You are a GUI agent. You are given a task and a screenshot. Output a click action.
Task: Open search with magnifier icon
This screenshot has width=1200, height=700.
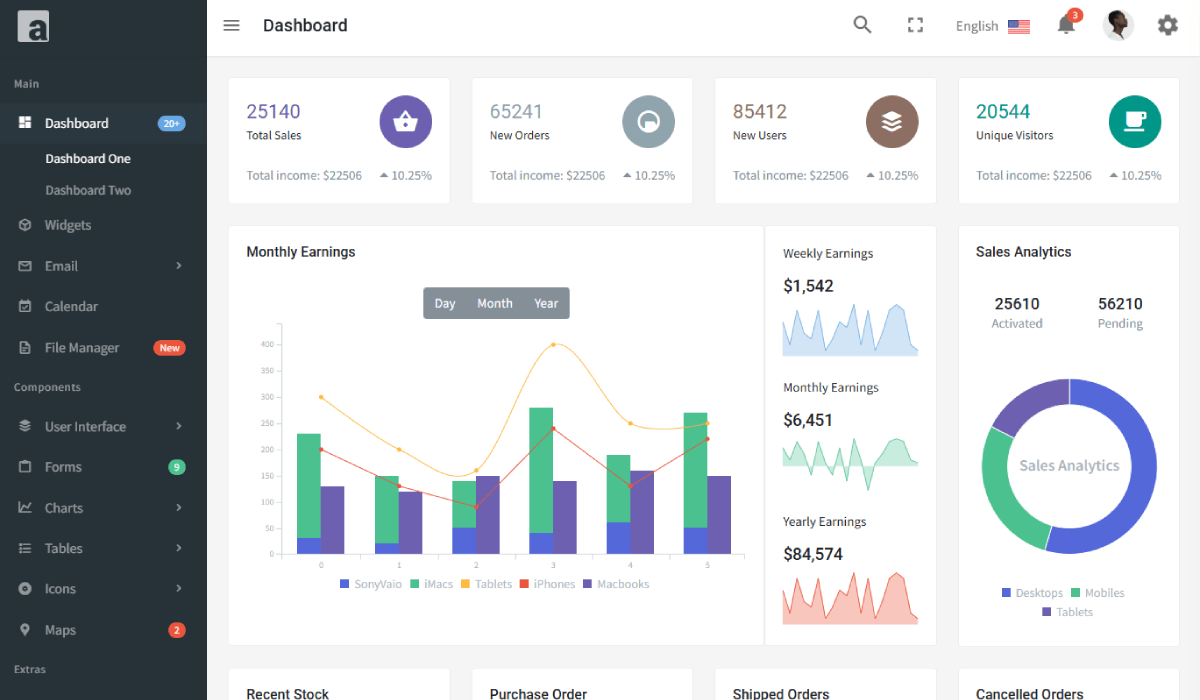tap(862, 26)
